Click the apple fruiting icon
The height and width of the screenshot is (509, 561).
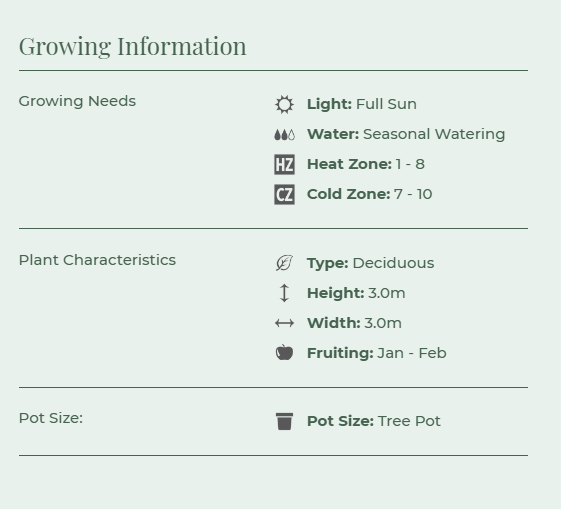click(x=284, y=353)
